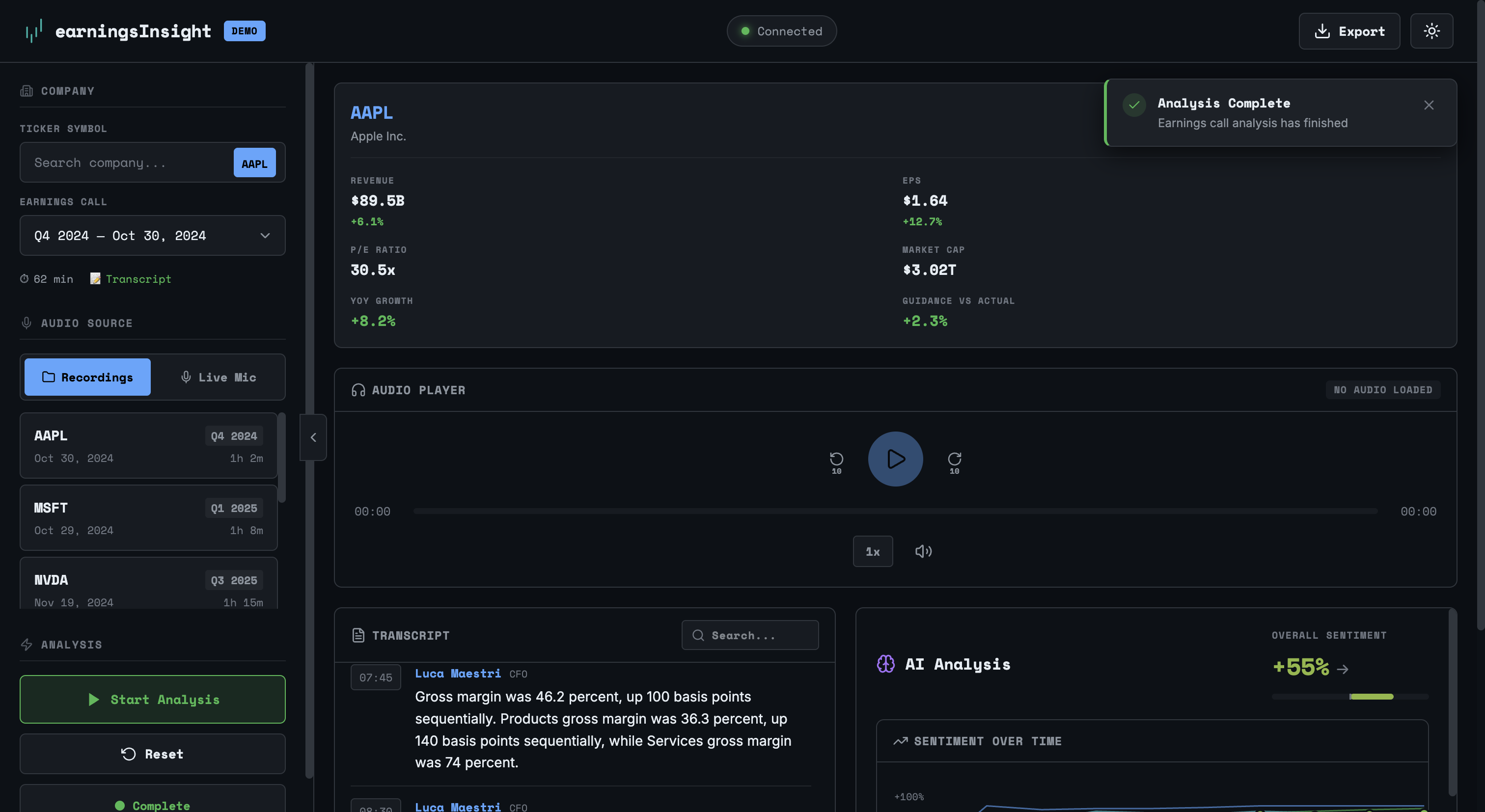1485x812 pixels.
Task: Click the sentiment trend chart icon
Action: click(x=901, y=740)
